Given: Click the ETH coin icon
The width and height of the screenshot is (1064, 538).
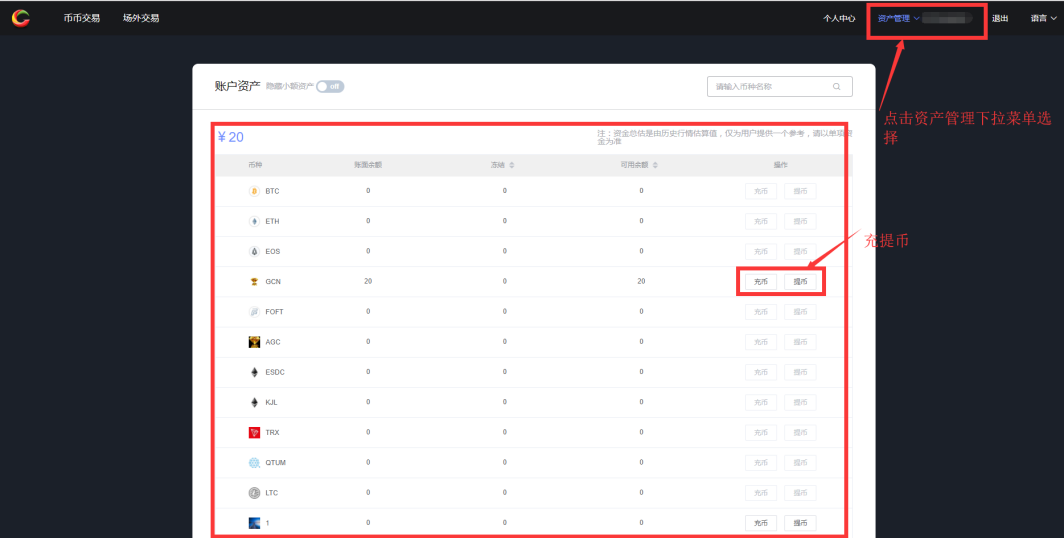Looking at the screenshot, I should [254, 221].
